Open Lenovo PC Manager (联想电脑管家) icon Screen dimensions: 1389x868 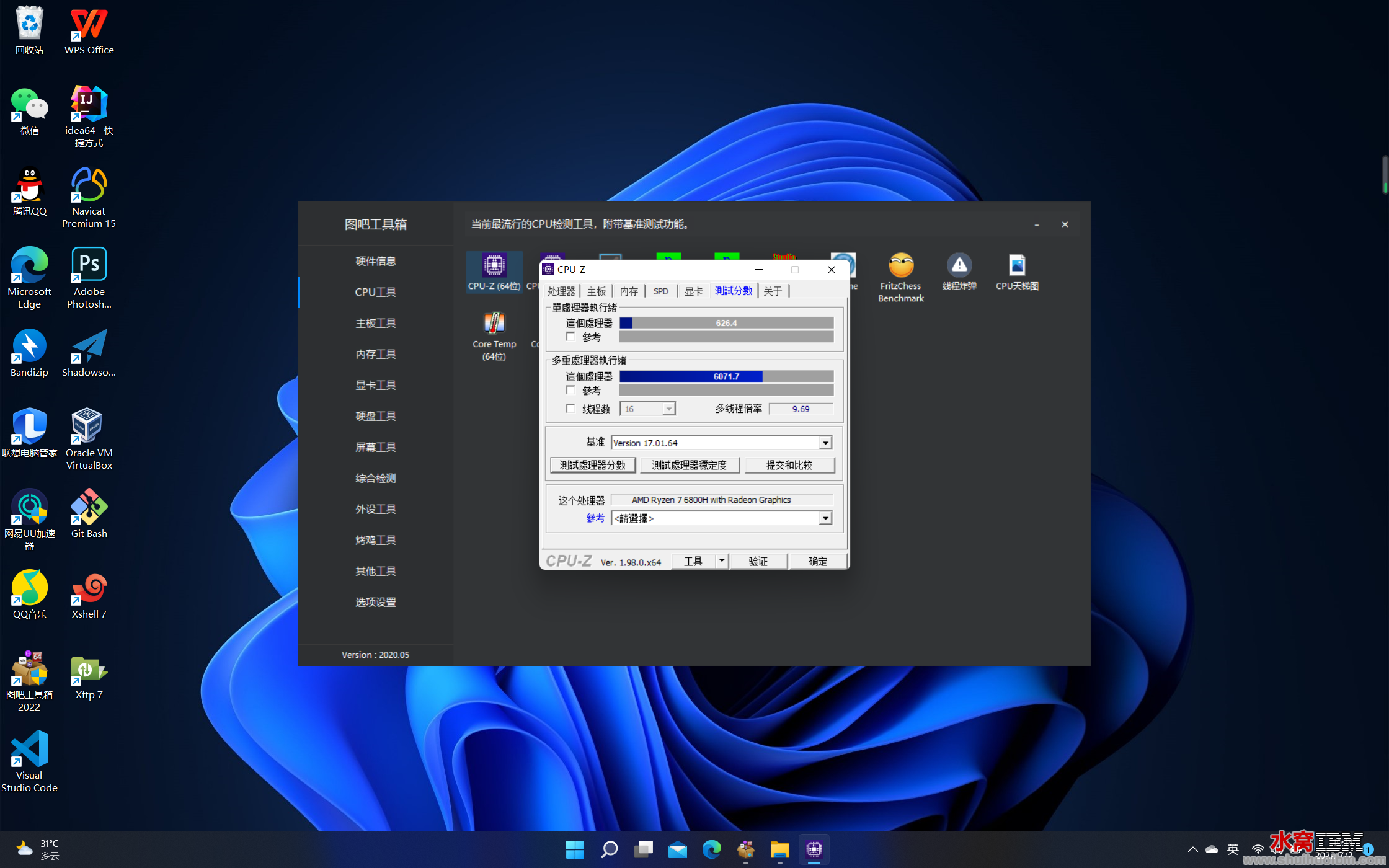pos(29,433)
